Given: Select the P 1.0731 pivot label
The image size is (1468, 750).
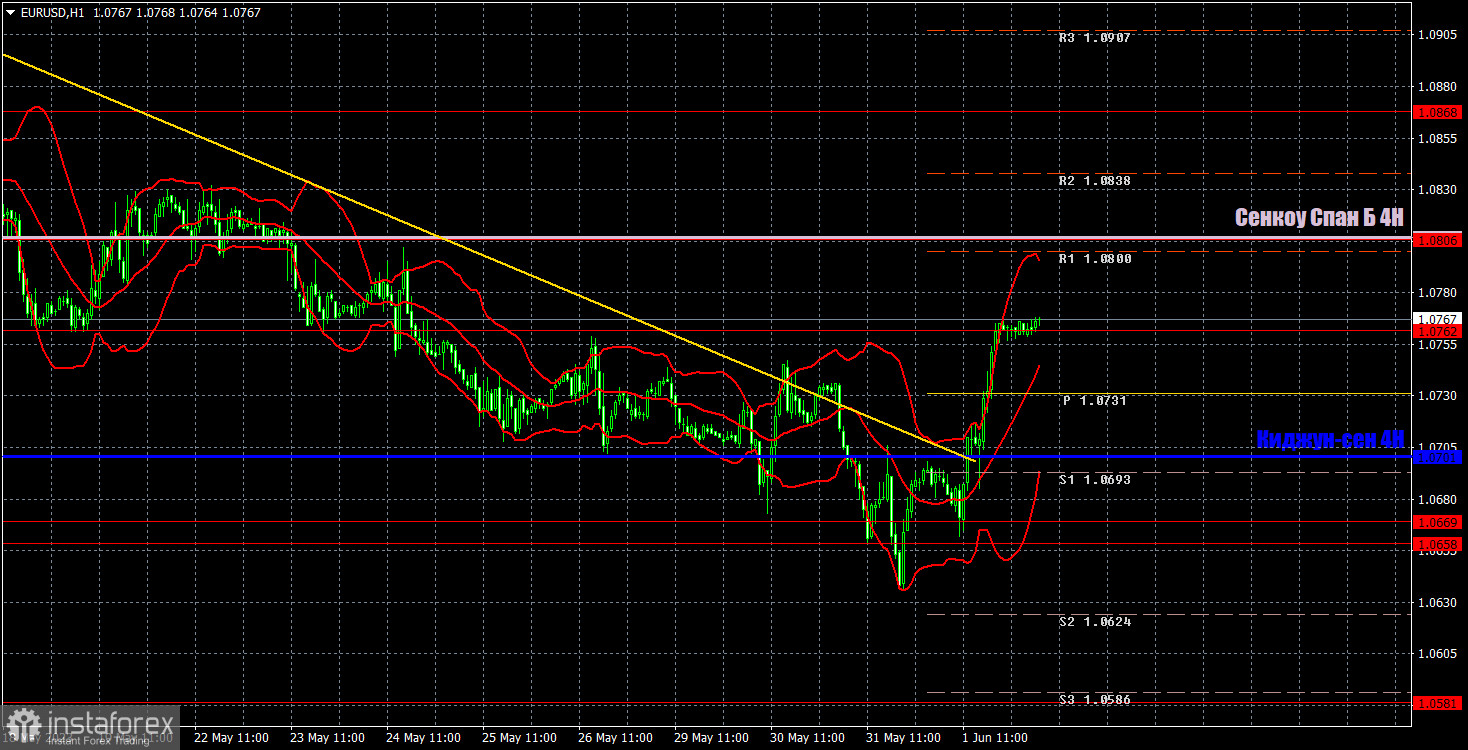Looking at the screenshot, I should (x=1095, y=400).
